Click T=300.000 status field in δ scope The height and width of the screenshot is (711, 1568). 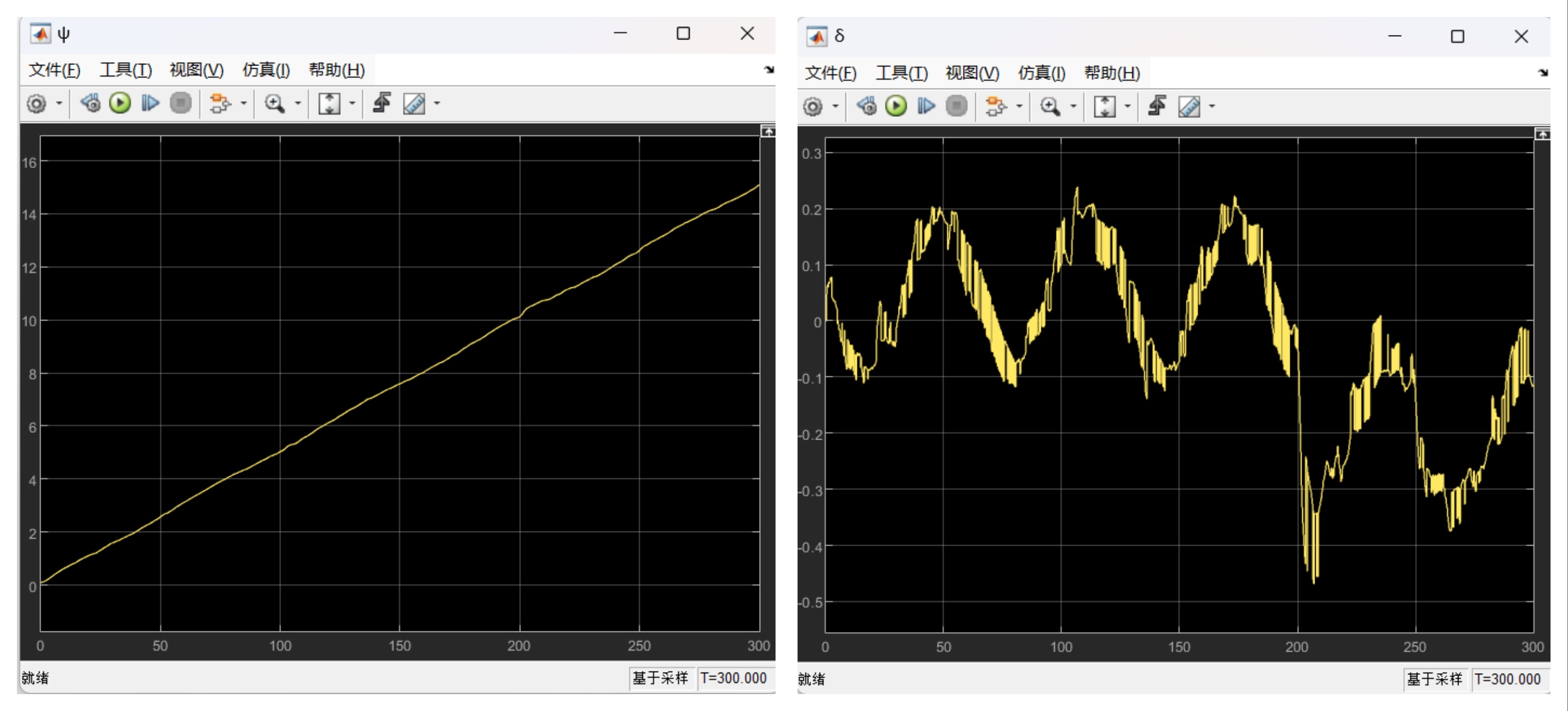[x=1507, y=679]
